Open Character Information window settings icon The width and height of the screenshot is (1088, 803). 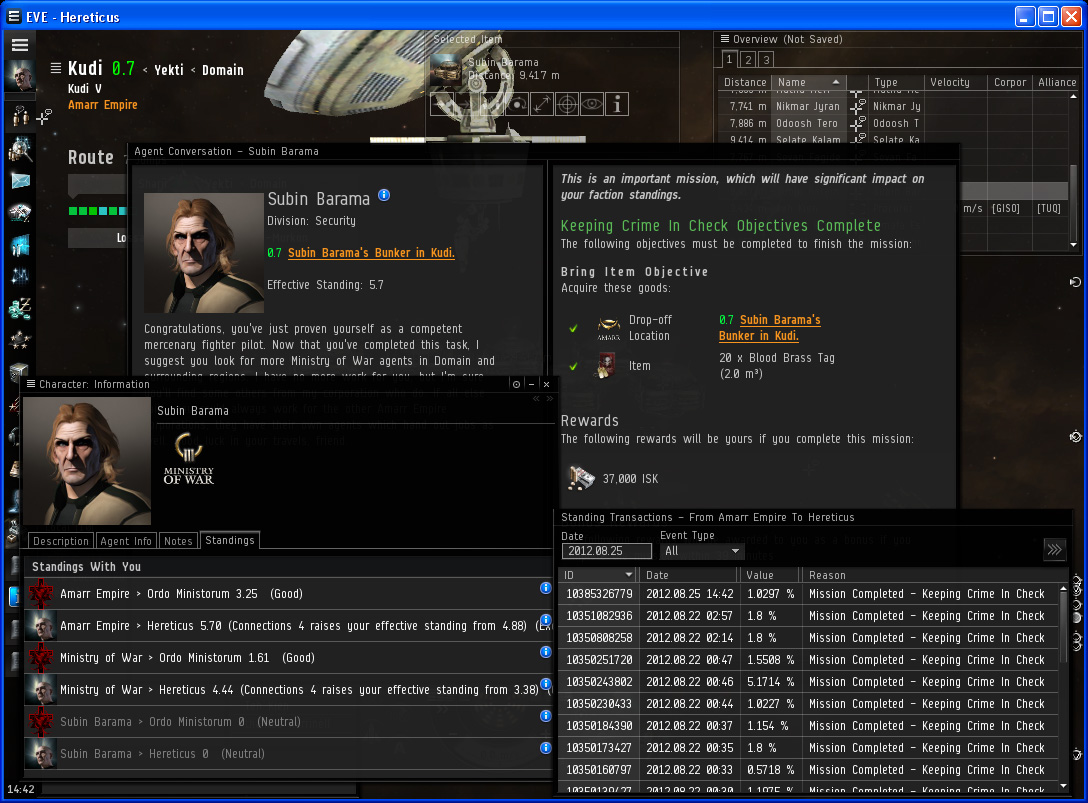point(516,384)
